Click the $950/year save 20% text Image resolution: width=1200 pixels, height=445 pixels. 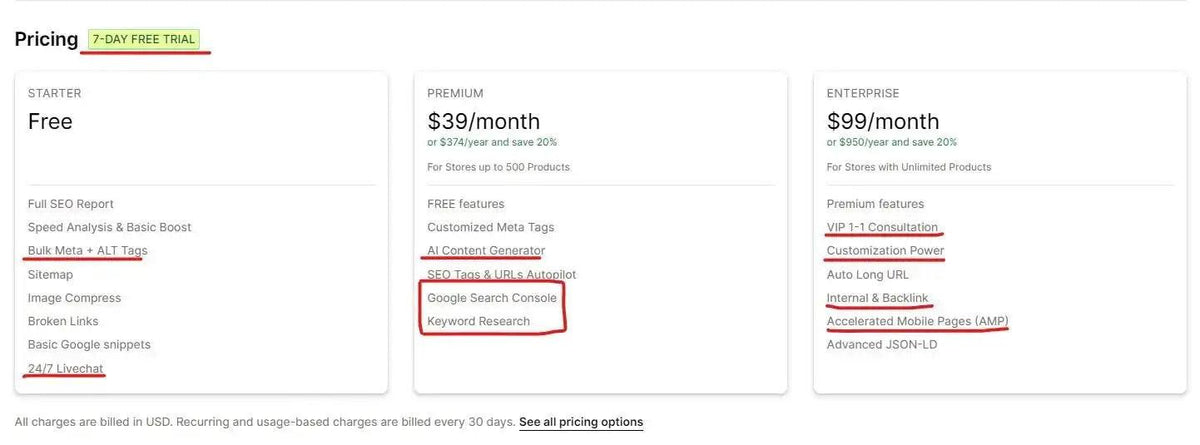(x=892, y=142)
